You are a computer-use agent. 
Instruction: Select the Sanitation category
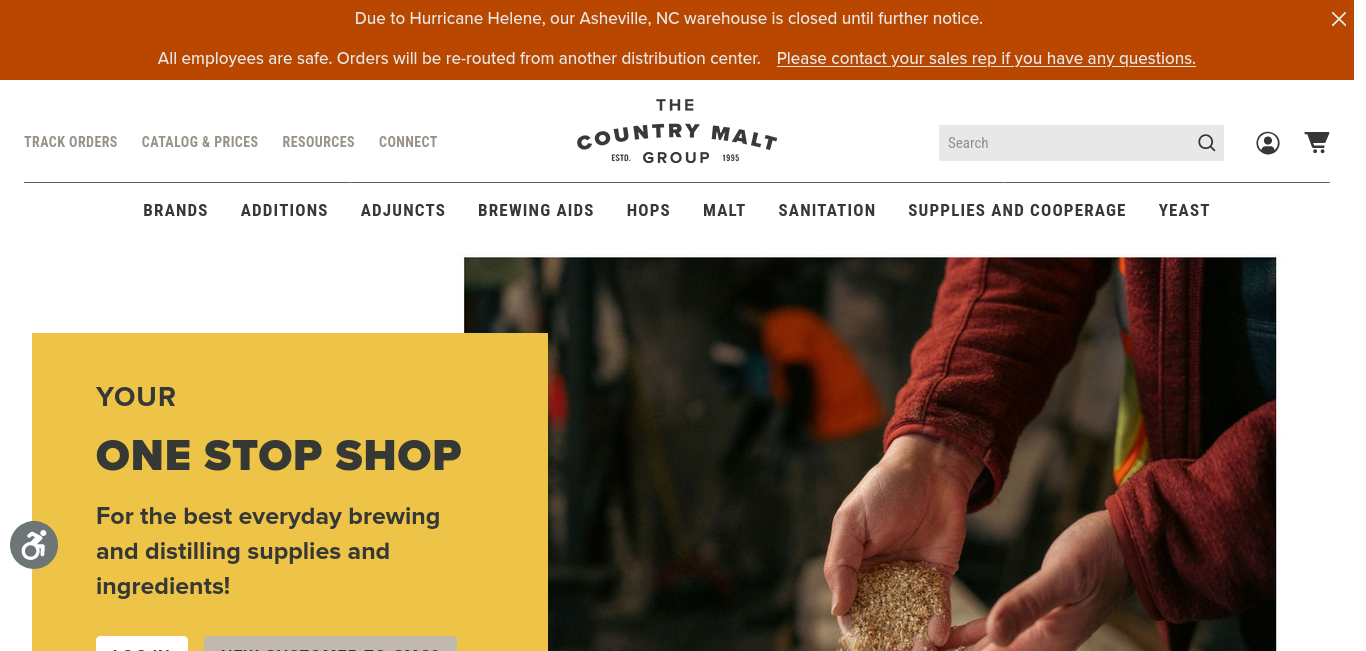click(827, 210)
